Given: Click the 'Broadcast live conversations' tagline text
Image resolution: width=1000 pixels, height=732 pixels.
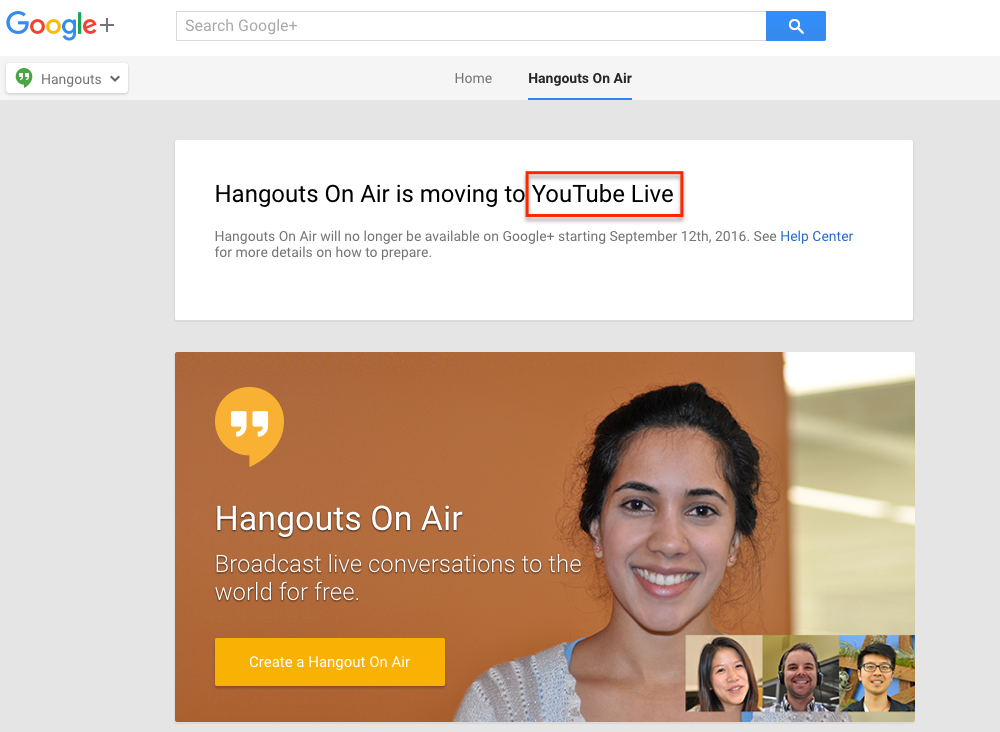Looking at the screenshot, I should (x=398, y=578).
